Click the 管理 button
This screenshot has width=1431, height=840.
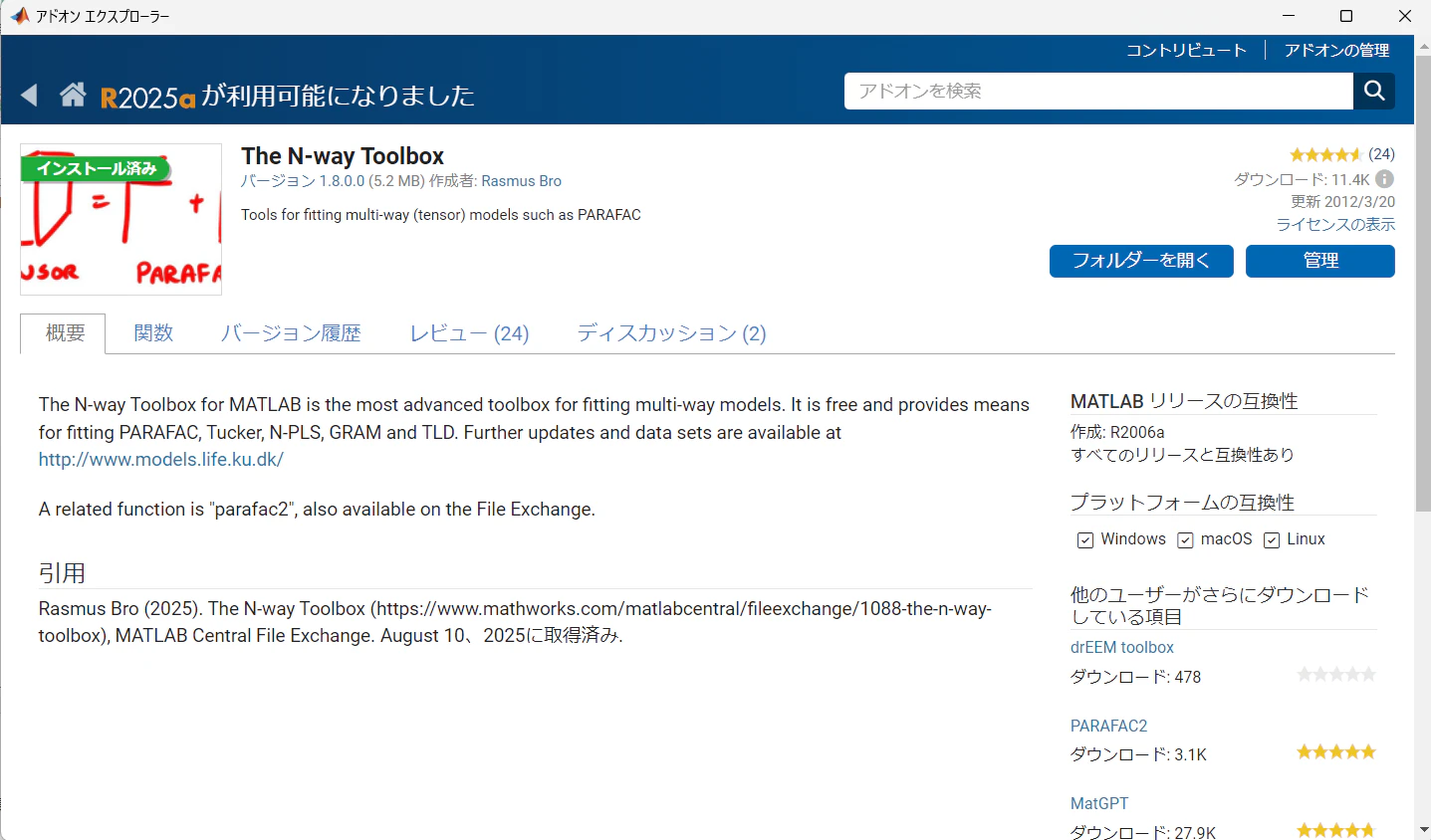click(1320, 261)
